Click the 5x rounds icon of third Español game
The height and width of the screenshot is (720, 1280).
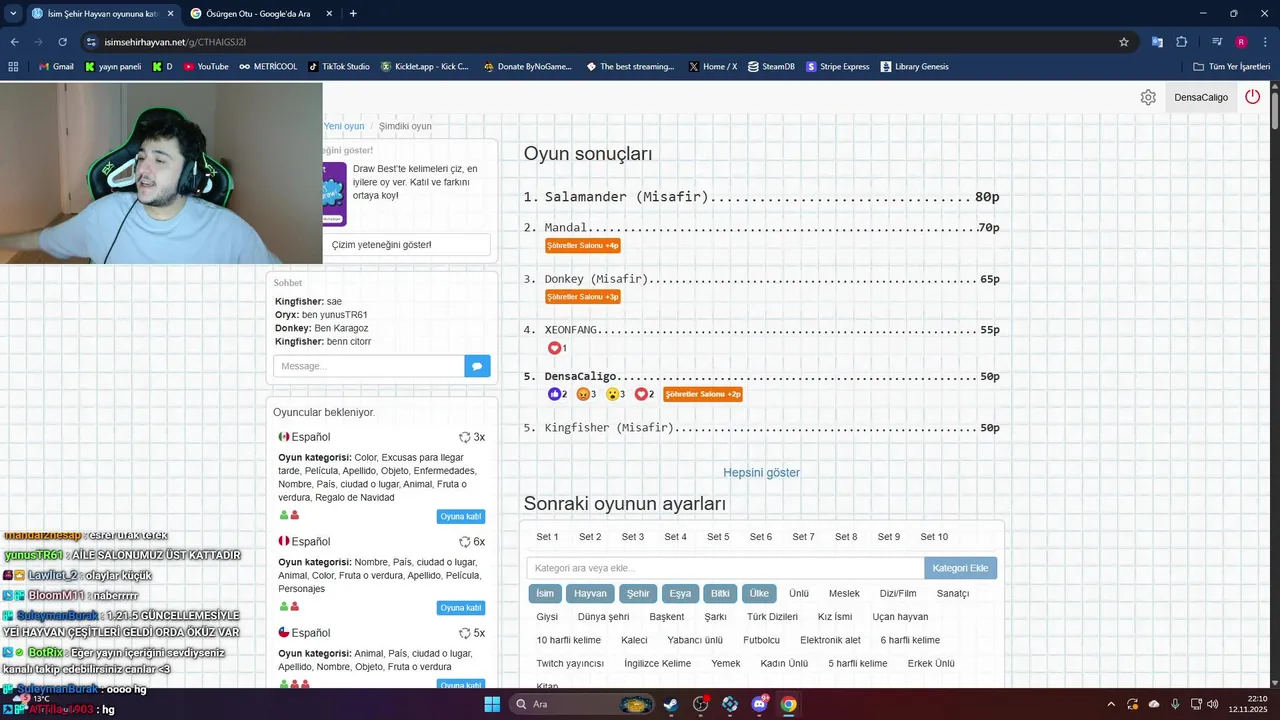tap(464, 633)
